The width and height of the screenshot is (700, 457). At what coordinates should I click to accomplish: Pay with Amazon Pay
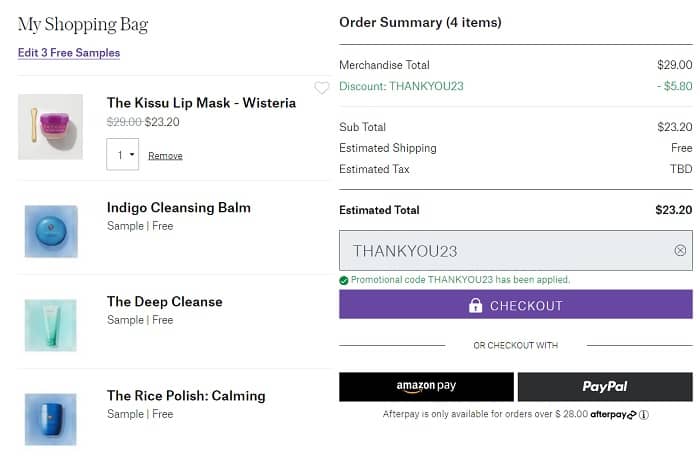point(426,387)
